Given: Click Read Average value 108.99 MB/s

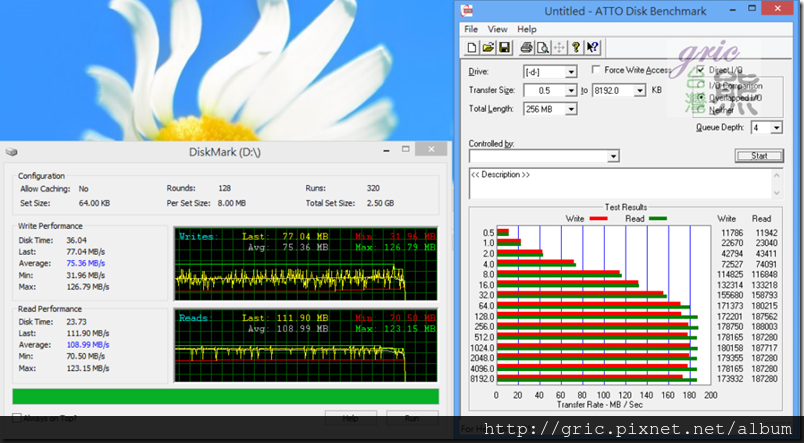Looking at the screenshot, I should [x=88, y=345].
